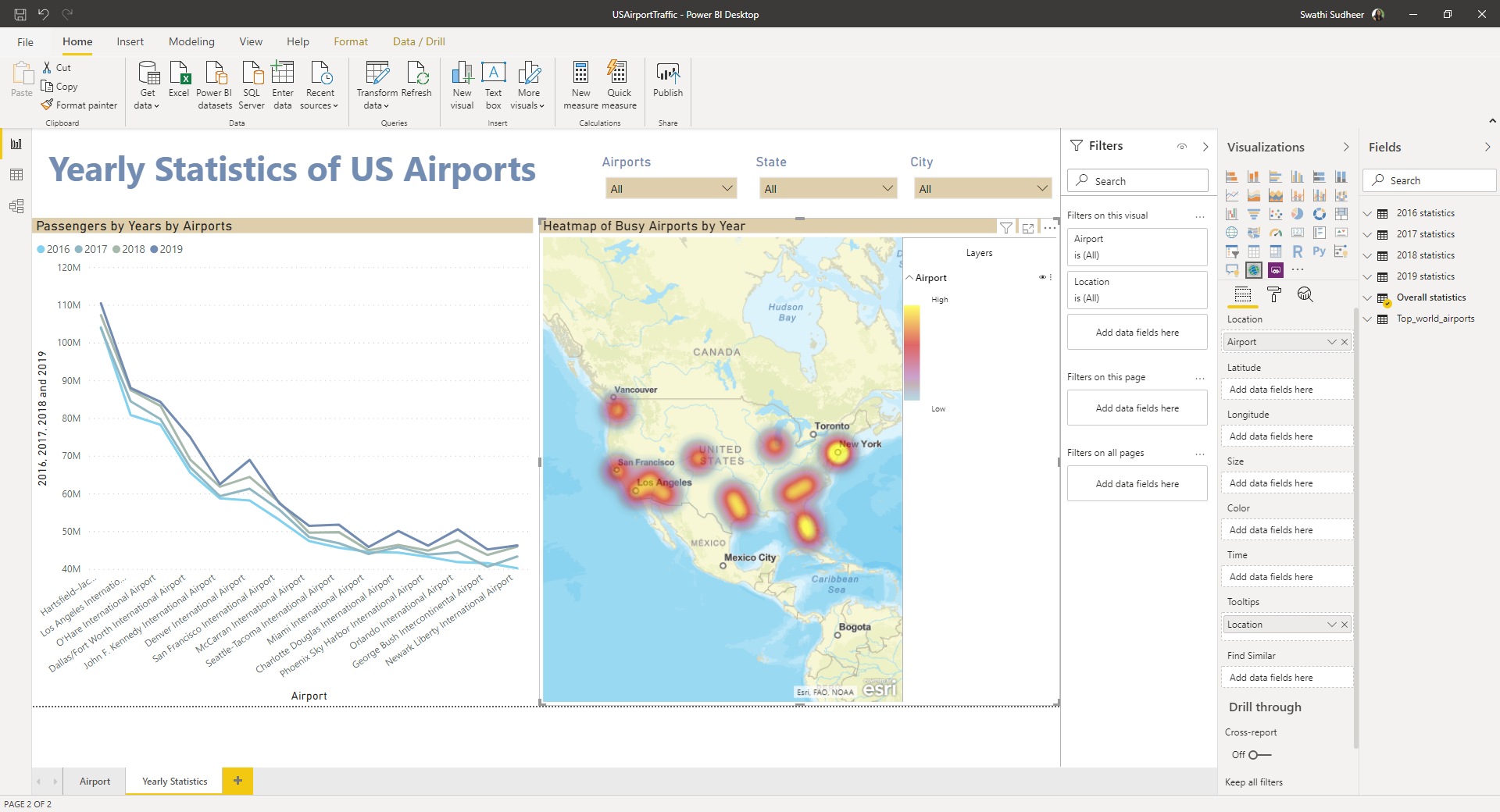
Task: Click the Filters pane search box
Action: [1137, 180]
